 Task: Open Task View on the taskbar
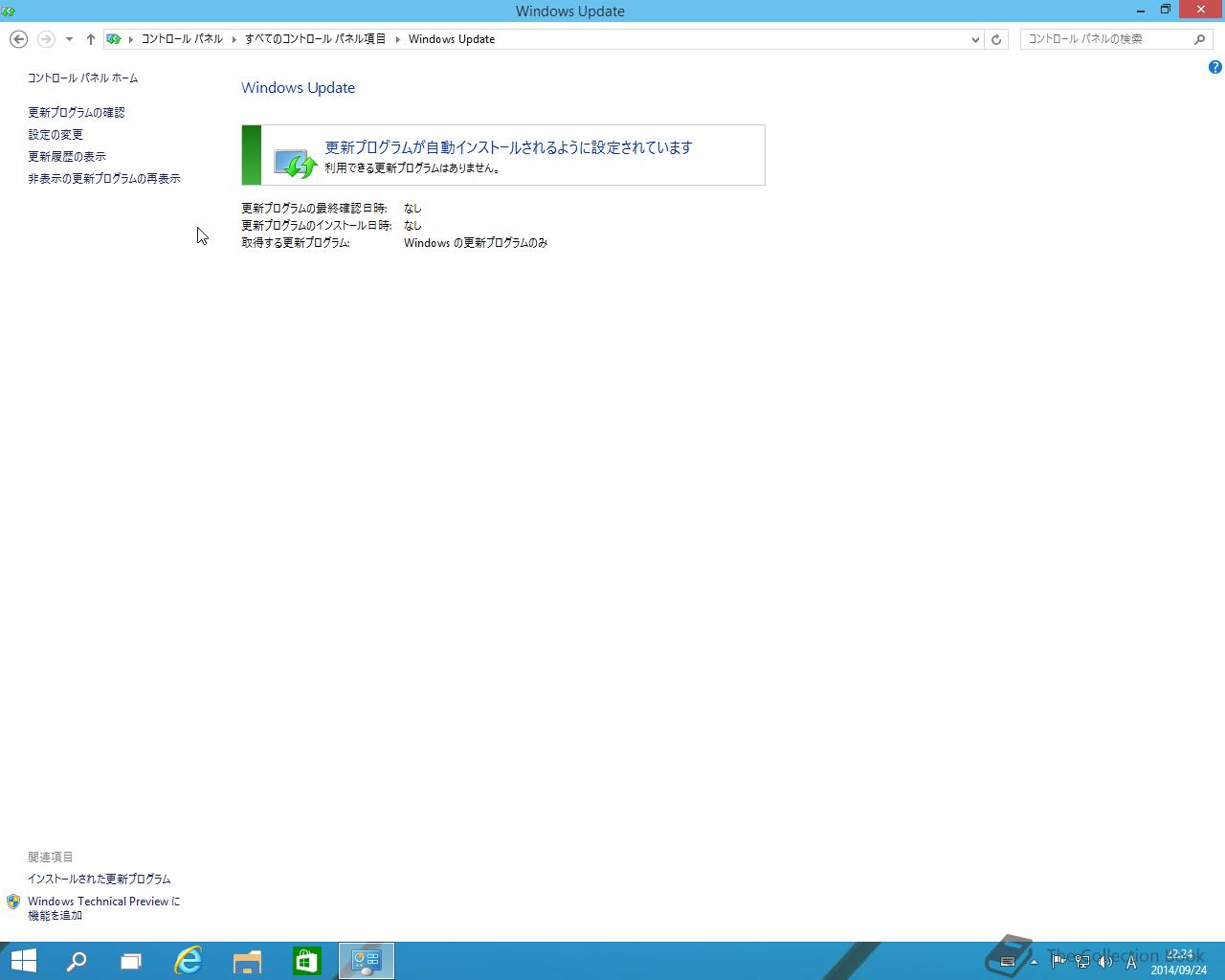131,961
